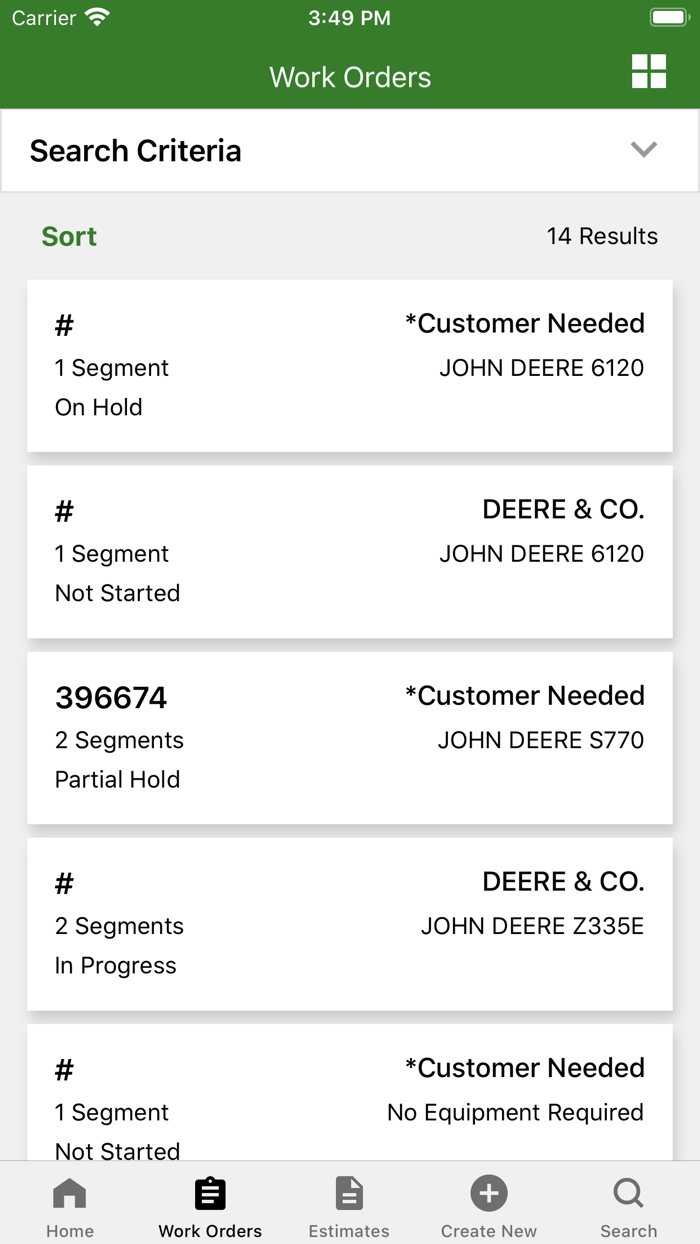Tap the battery indicator icon

pyautogui.click(x=668, y=16)
